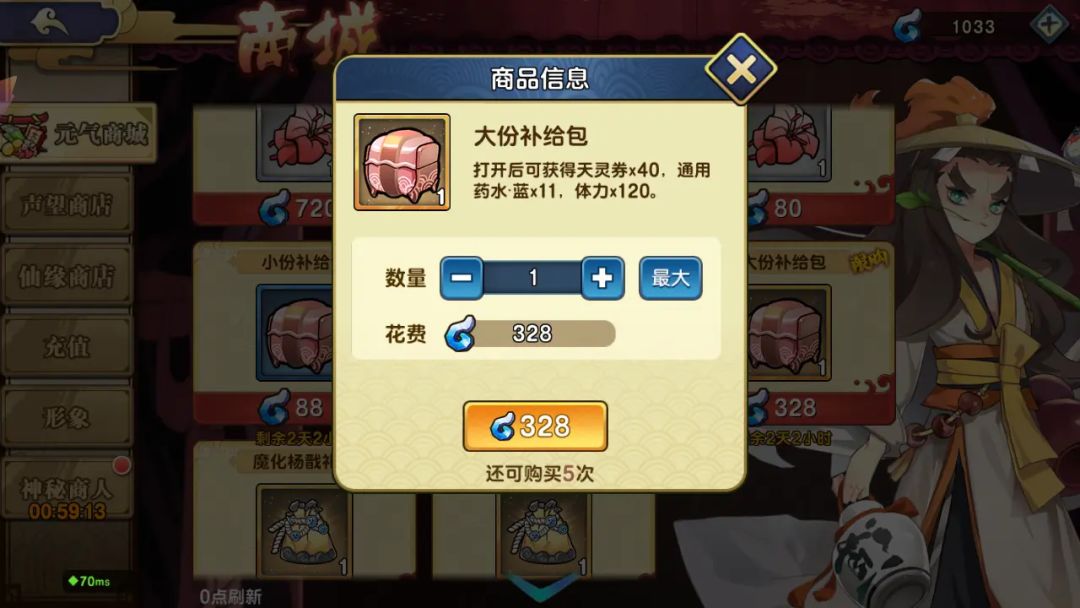Click the quantity field showing 1

(x=532, y=278)
